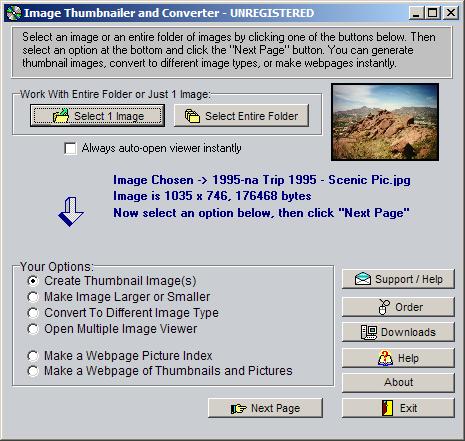
Task: Choose Make Image Larger or Smaller
Action: (33, 297)
